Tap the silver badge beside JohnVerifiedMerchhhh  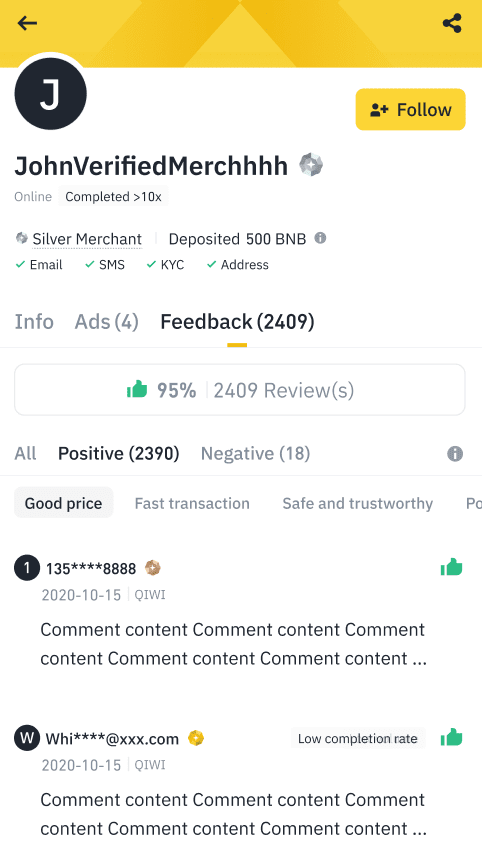click(x=311, y=165)
